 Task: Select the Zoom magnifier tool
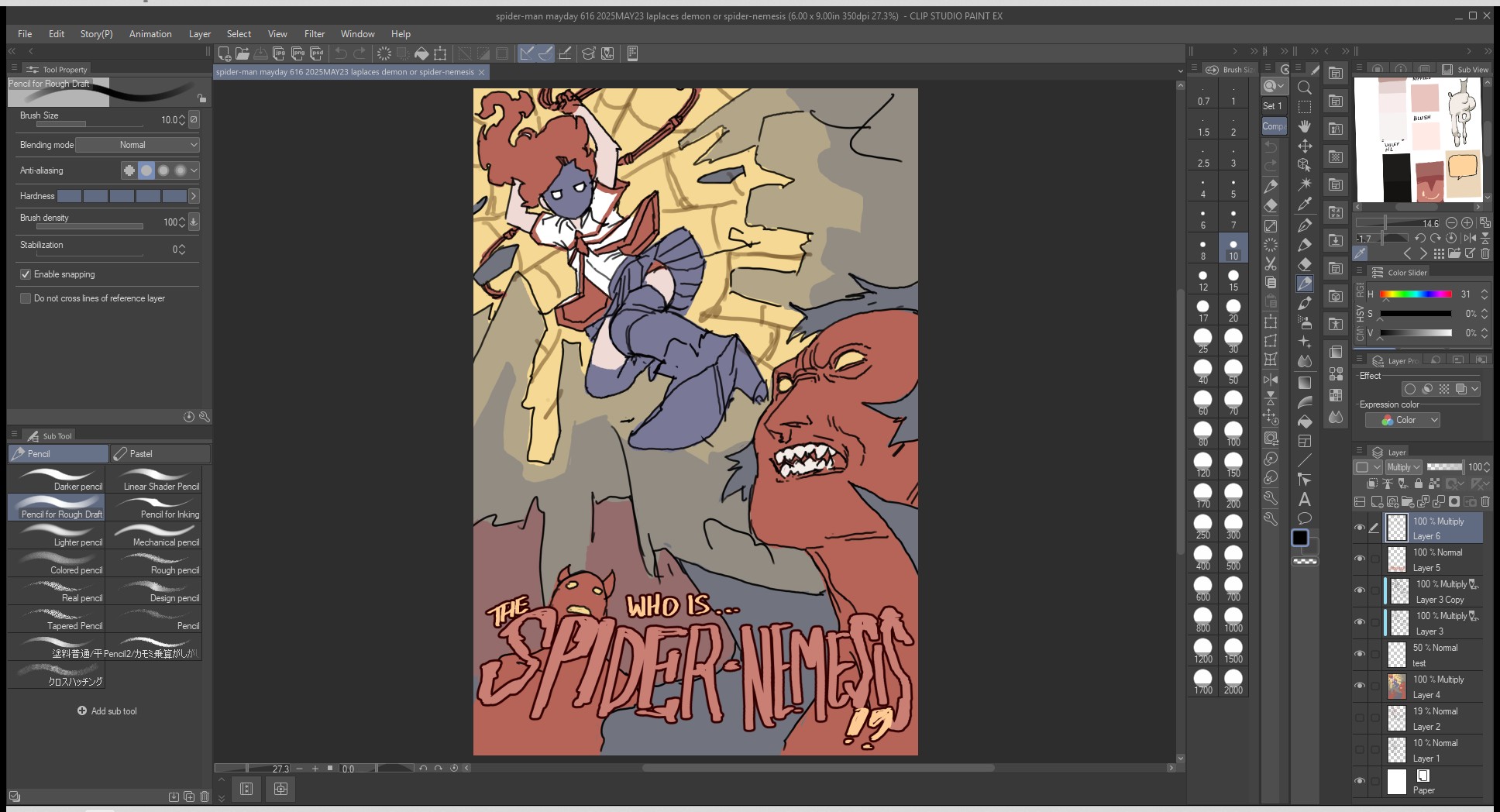(x=1305, y=88)
